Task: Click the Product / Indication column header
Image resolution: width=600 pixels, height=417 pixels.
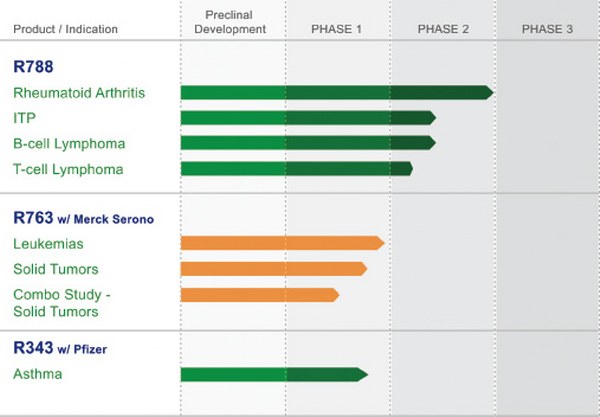Action: tap(66, 29)
